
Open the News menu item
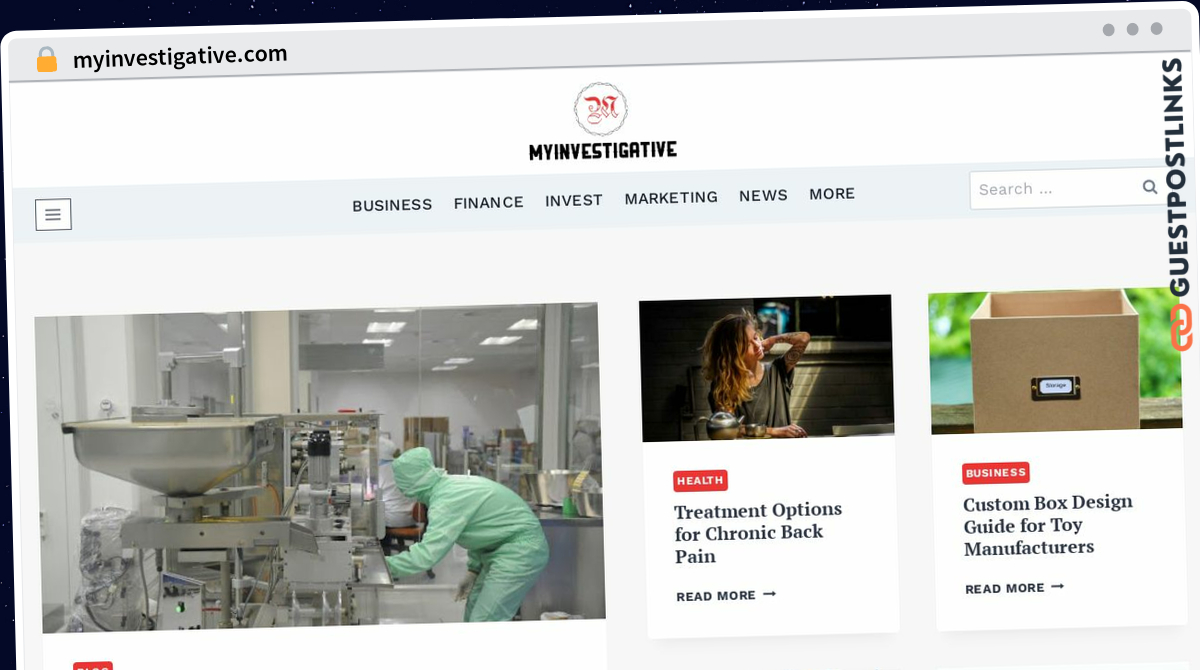pyautogui.click(x=763, y=196)
